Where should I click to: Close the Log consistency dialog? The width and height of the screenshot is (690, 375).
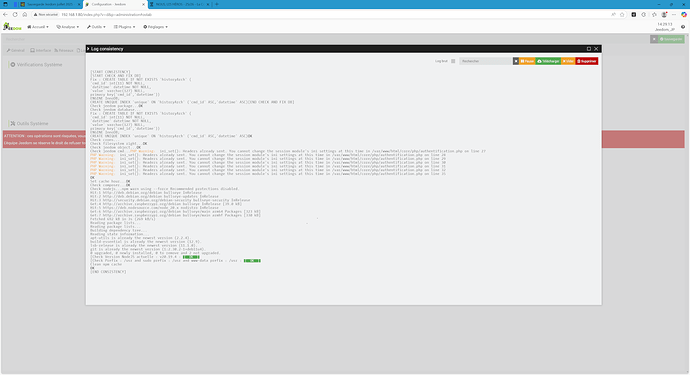click(x=596, y=49)
